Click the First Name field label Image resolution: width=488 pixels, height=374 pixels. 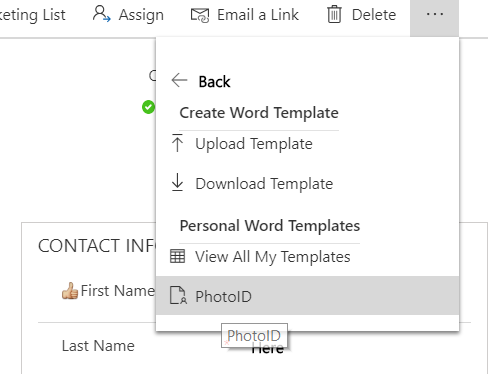pyautogui.click(x=118, y=291)
